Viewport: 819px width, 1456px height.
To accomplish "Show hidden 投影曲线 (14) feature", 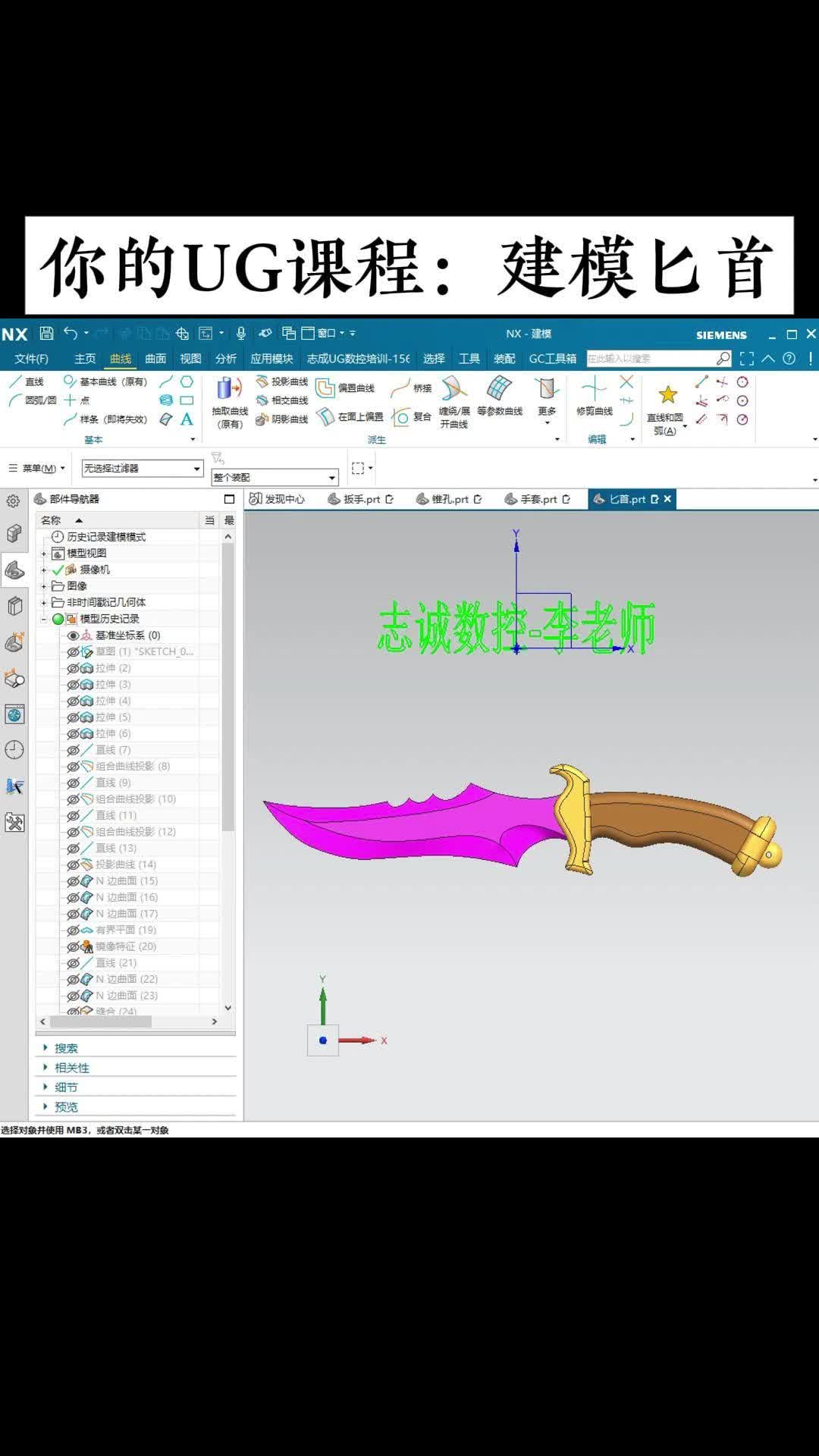I will (x=73, y=865).
